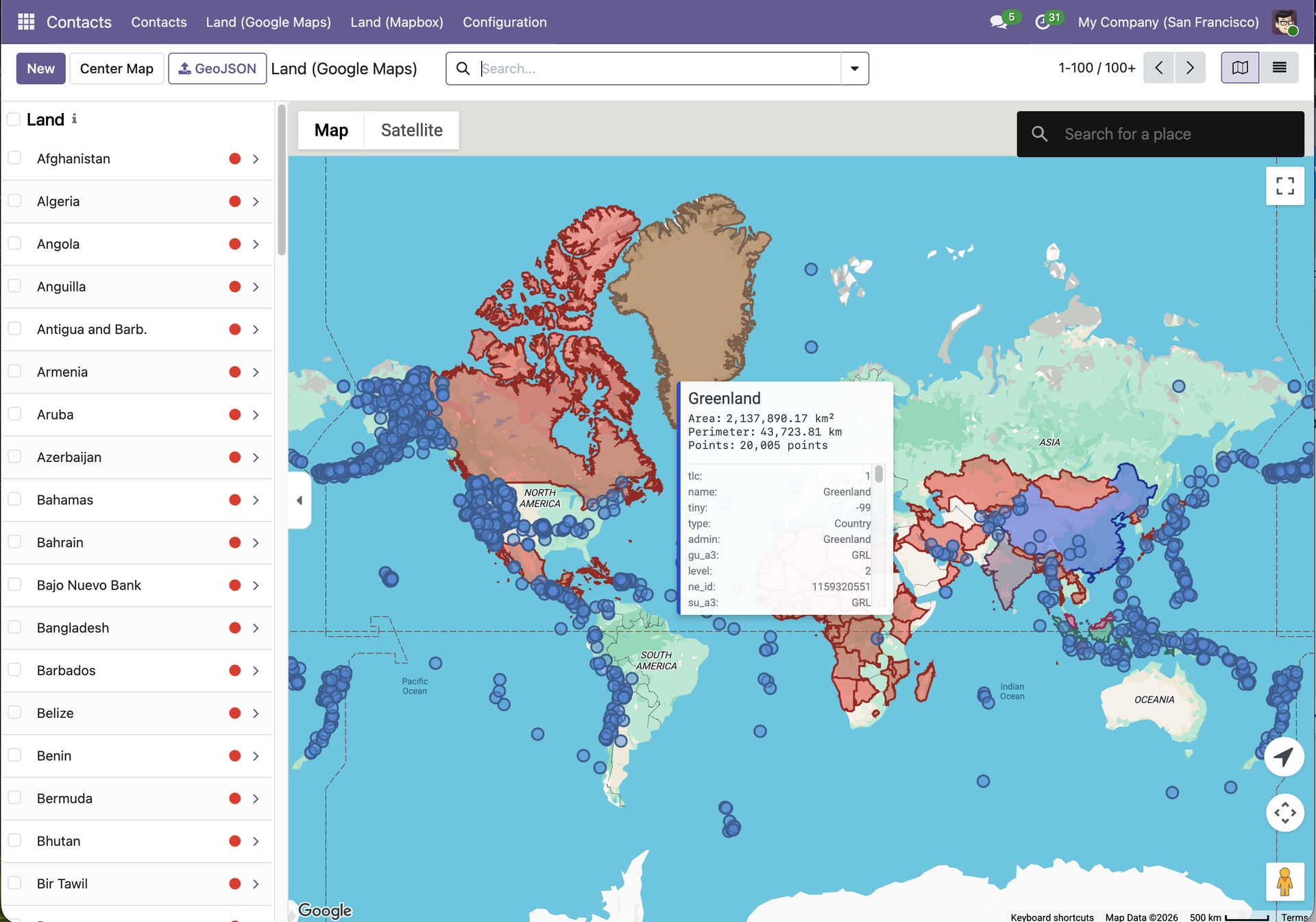Image resolution: width=1316 pixels, height=922 pixels.
Task: Expand the Belize row chevron
Action: point(256,714)
